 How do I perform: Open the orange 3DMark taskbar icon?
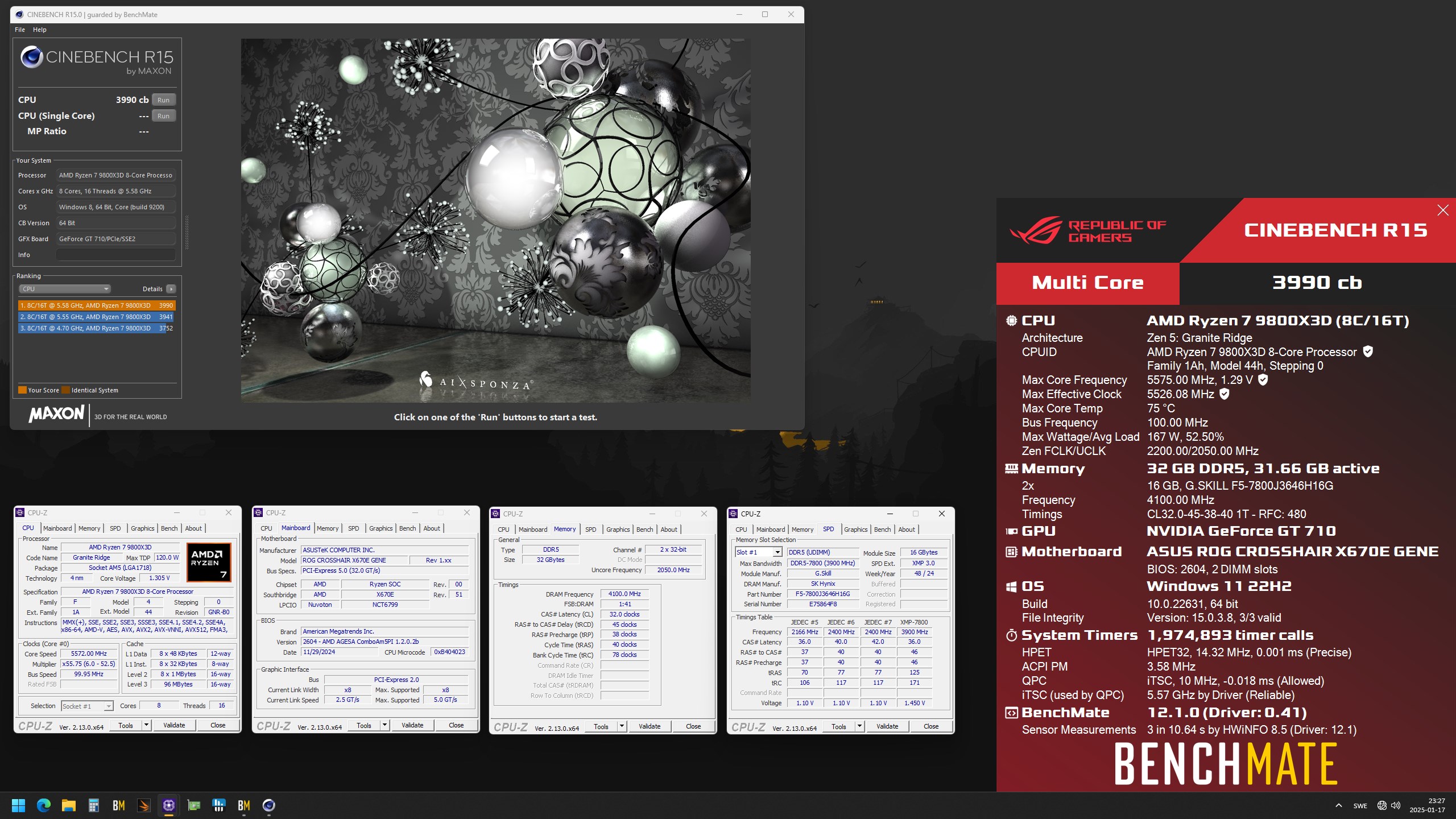click(144, 805)
